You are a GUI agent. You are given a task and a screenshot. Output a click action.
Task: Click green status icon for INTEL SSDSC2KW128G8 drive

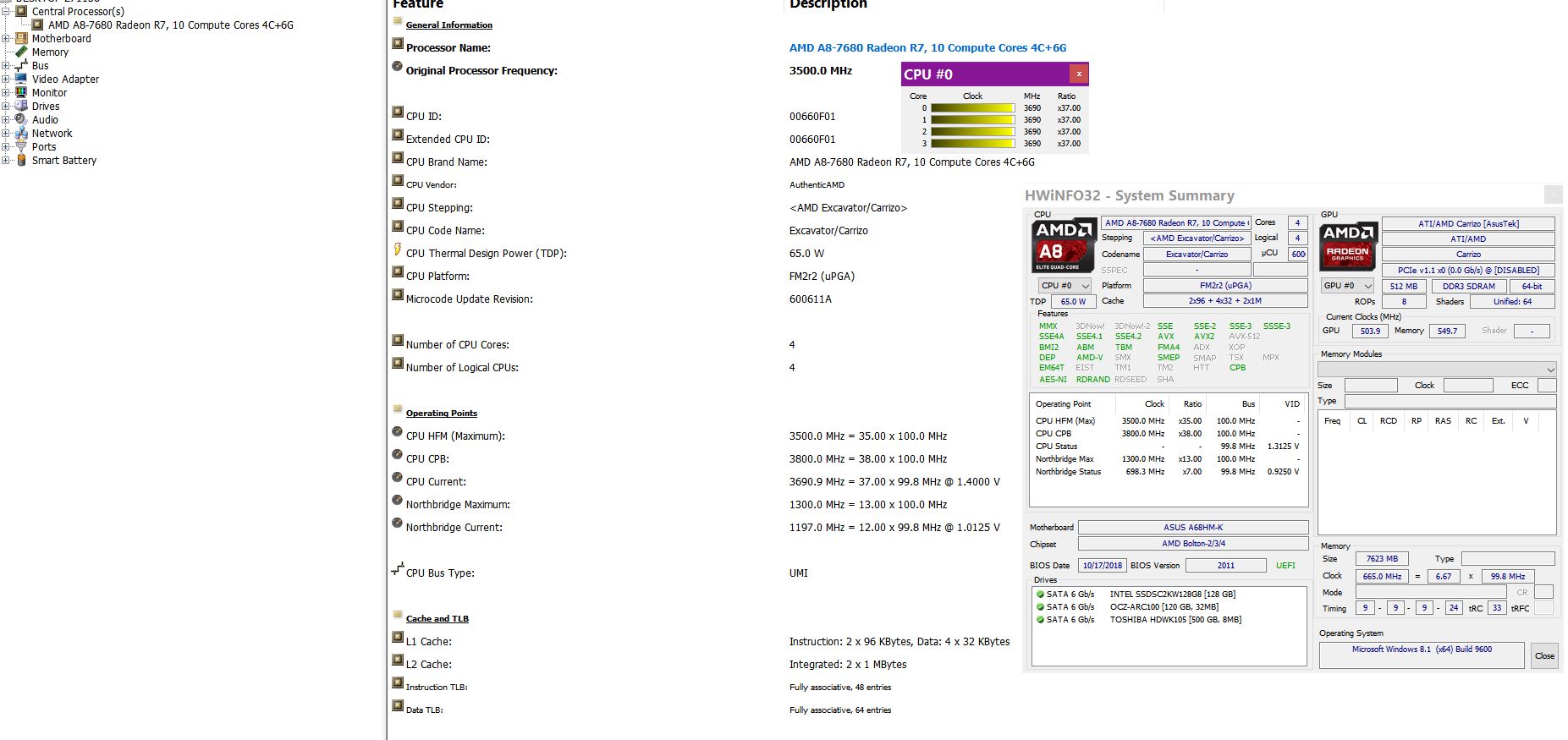[1040, 595]
